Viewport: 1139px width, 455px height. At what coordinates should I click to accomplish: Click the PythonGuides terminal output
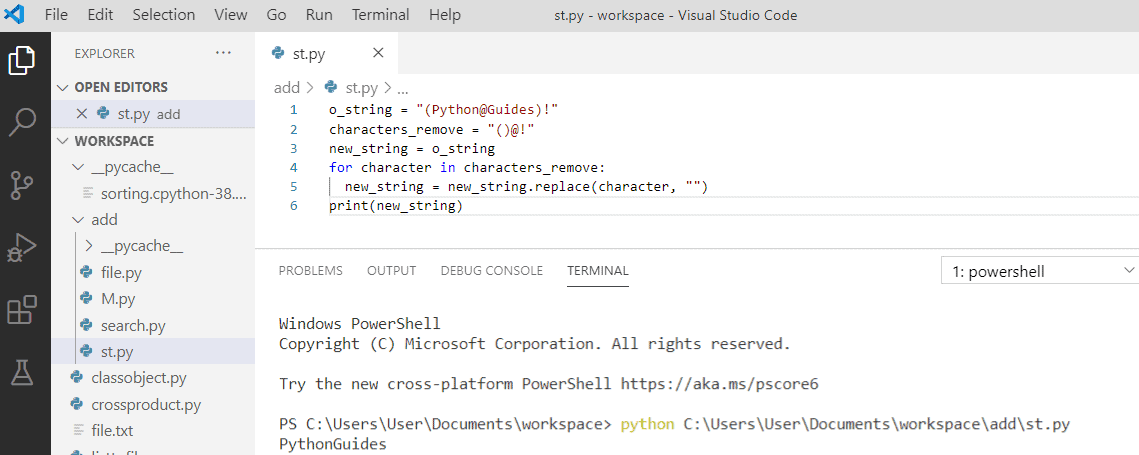coord(333,443)
